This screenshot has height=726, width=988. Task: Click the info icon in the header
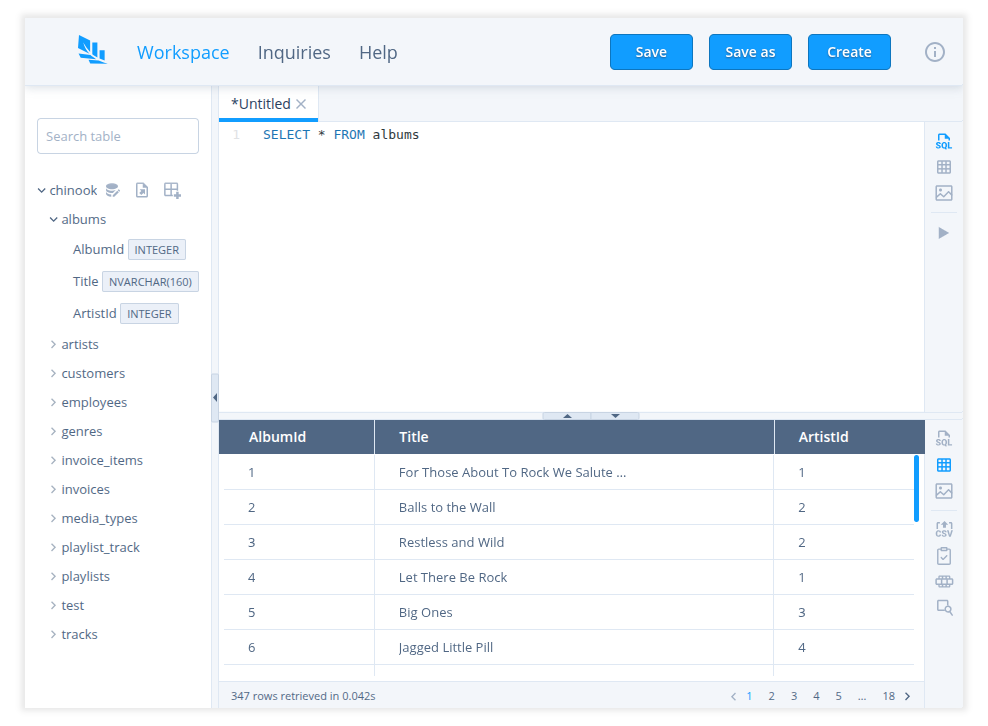point(934,52)
